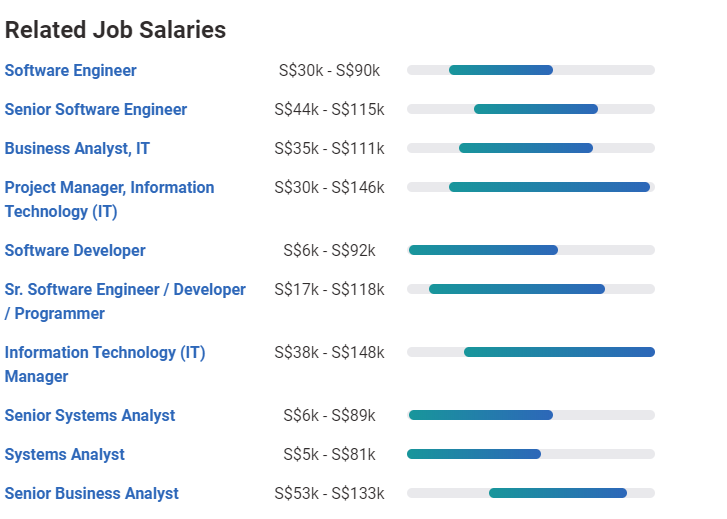Open Information Technology (IT) Manager link
This screenshot has height=519, width=727.
click(x=105, y=353)
